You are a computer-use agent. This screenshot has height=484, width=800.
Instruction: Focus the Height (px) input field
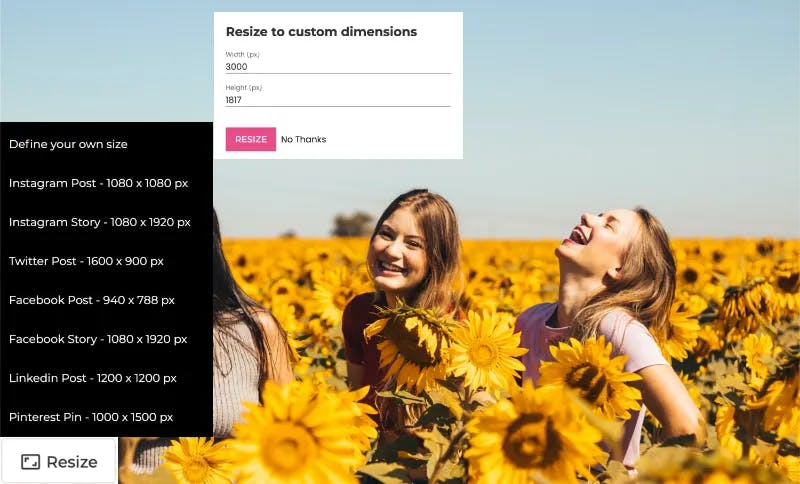click(338, 100)
